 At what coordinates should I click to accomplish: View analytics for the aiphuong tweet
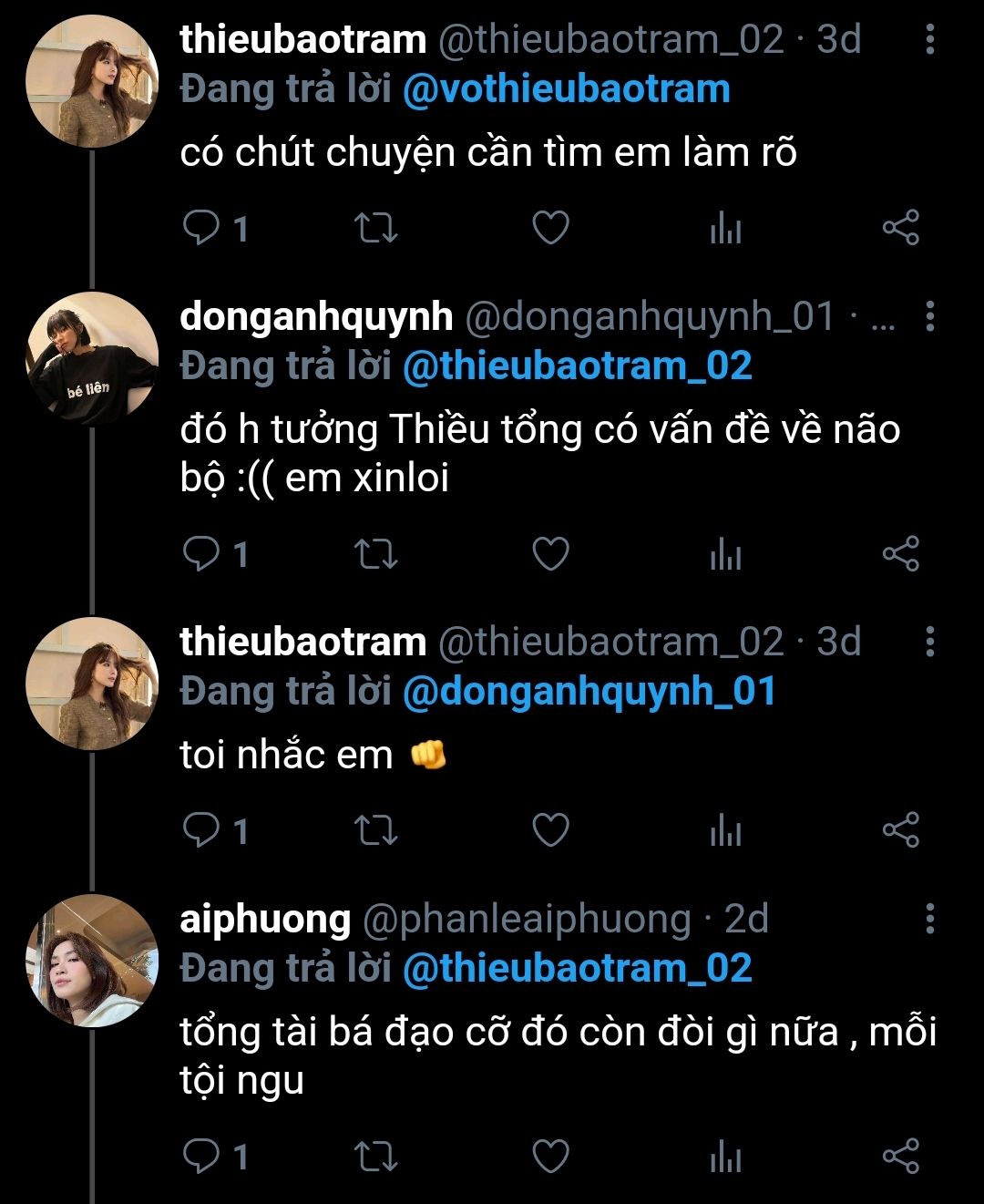click(725, 1157)
